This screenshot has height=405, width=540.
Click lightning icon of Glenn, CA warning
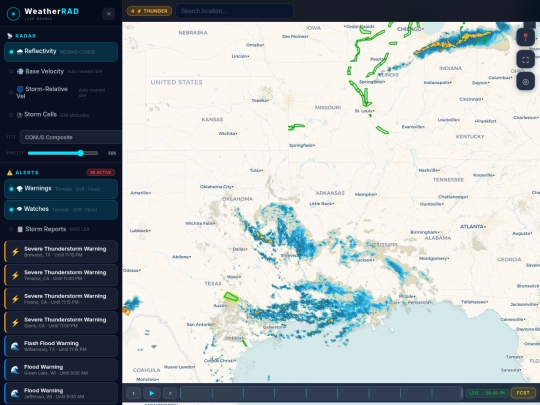point(15,323)
